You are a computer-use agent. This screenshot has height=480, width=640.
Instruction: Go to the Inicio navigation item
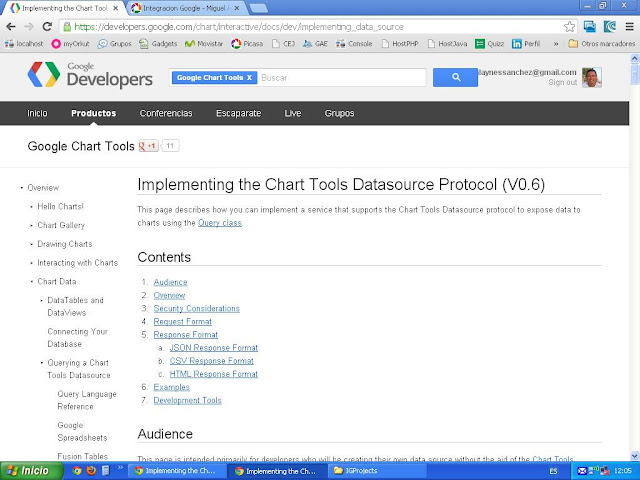point(37,113)
